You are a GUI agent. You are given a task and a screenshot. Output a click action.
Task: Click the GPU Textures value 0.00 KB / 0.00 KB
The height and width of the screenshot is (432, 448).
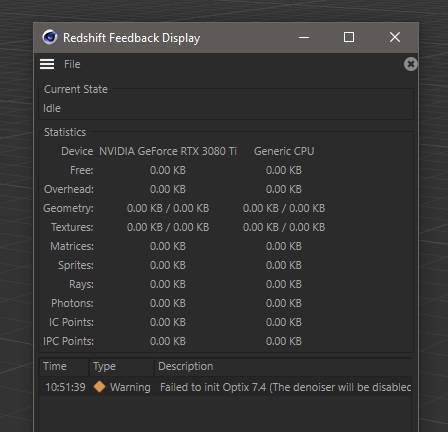coord(168,227)
